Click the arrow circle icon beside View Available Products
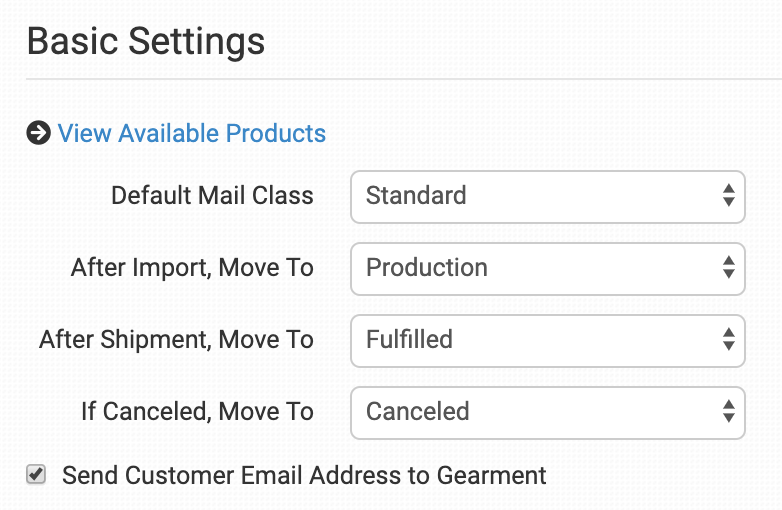Screen dimensions: 782x510 [x=38, y=133]
